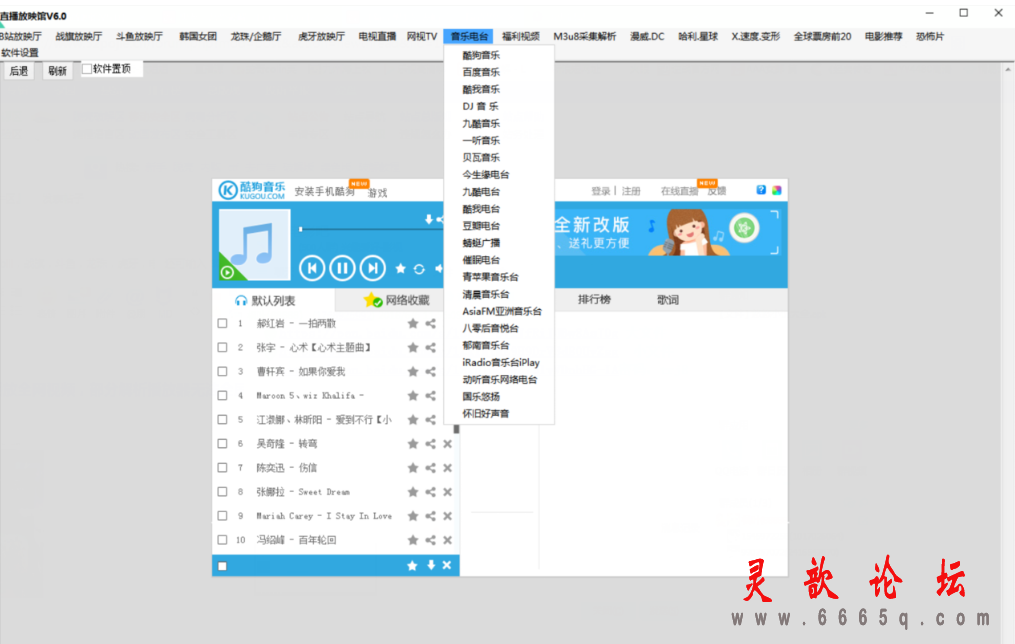Click the 登录 login link
This screenshot has width=1015, height=644.
coord(601,191)
